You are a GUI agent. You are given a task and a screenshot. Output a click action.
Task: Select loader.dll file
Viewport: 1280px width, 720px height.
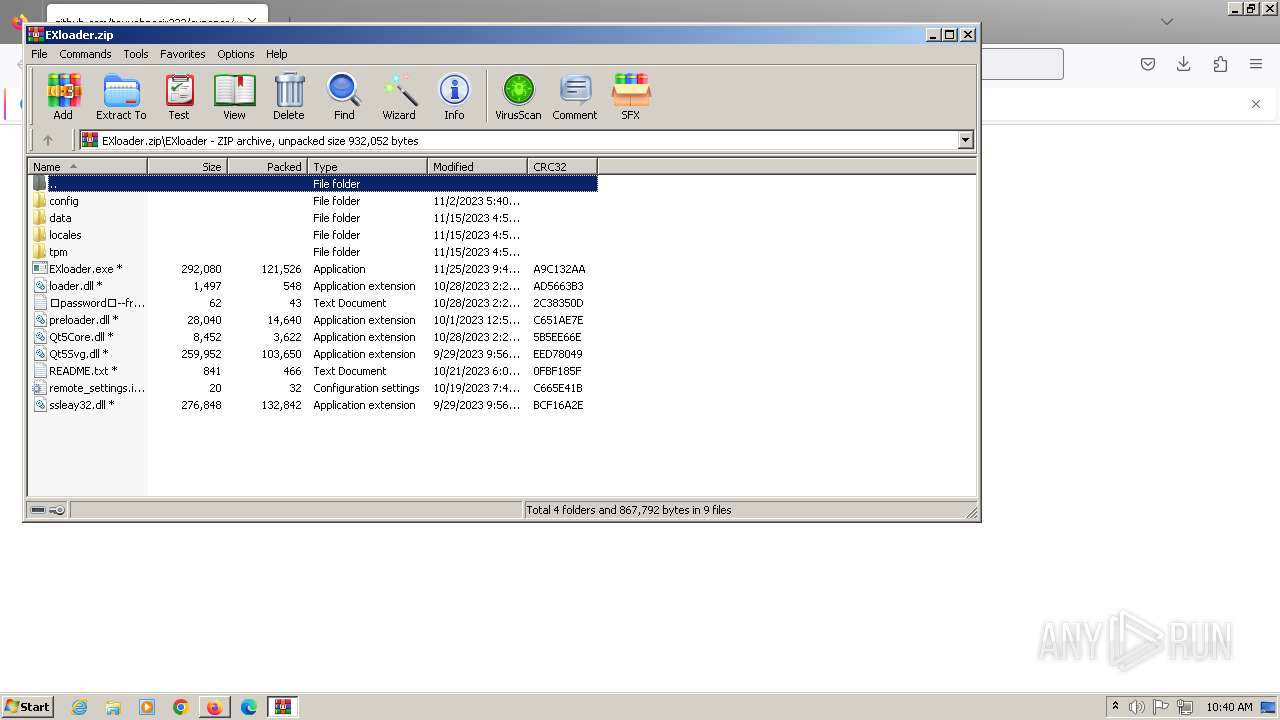[x=313, y=286]
